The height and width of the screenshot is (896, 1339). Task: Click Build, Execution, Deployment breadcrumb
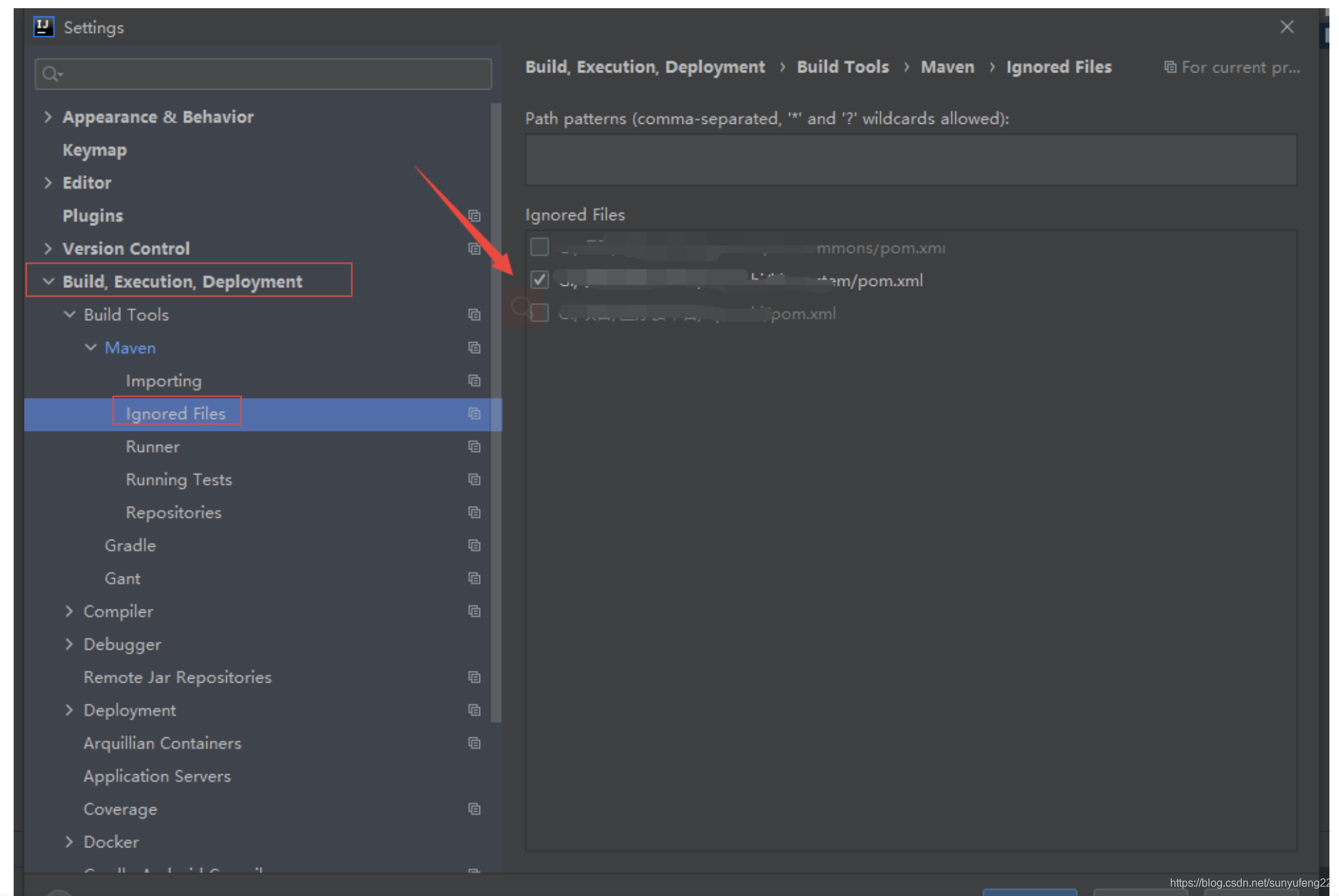(645, 67)
